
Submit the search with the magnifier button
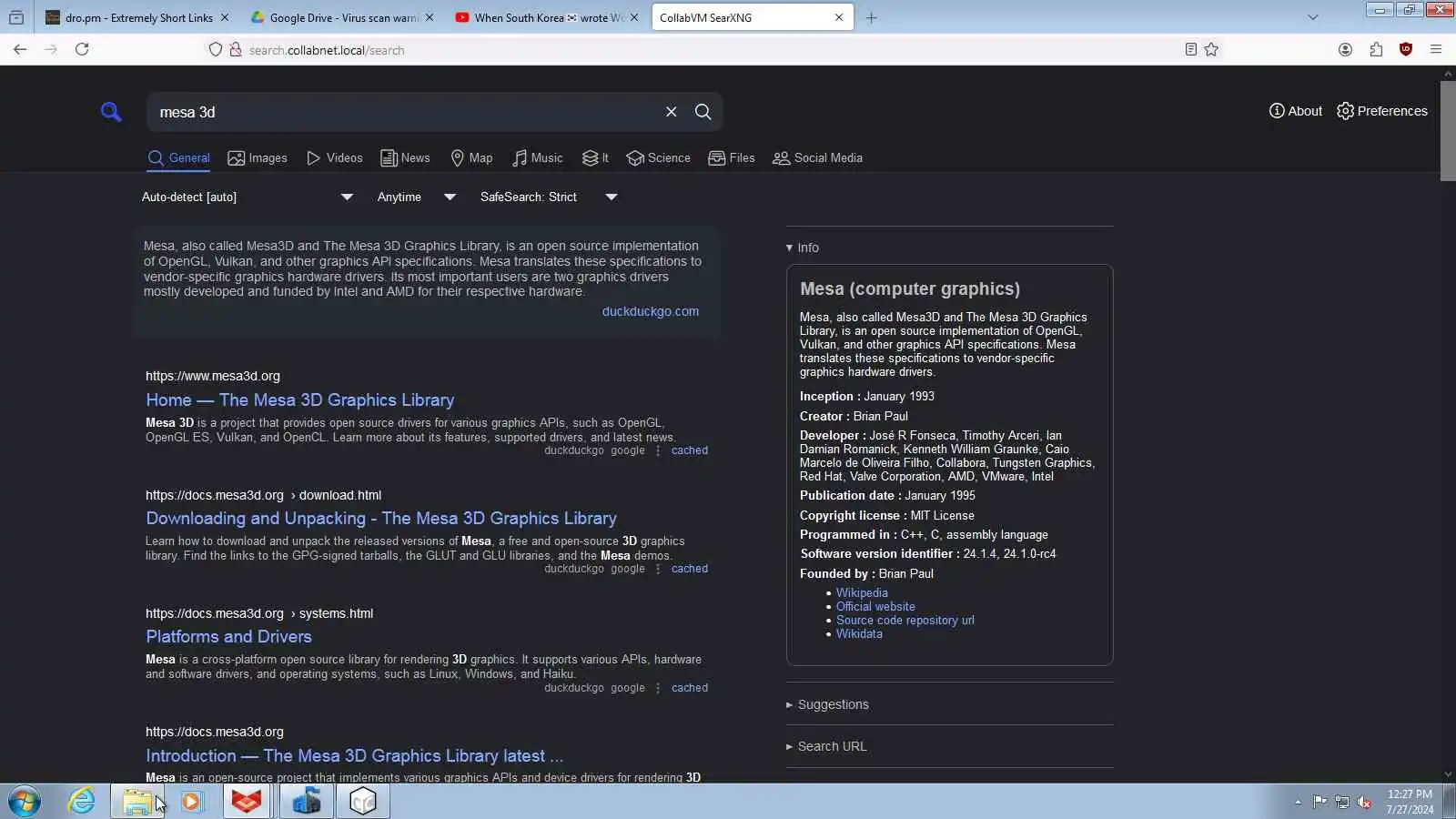[x=703, y=111]
